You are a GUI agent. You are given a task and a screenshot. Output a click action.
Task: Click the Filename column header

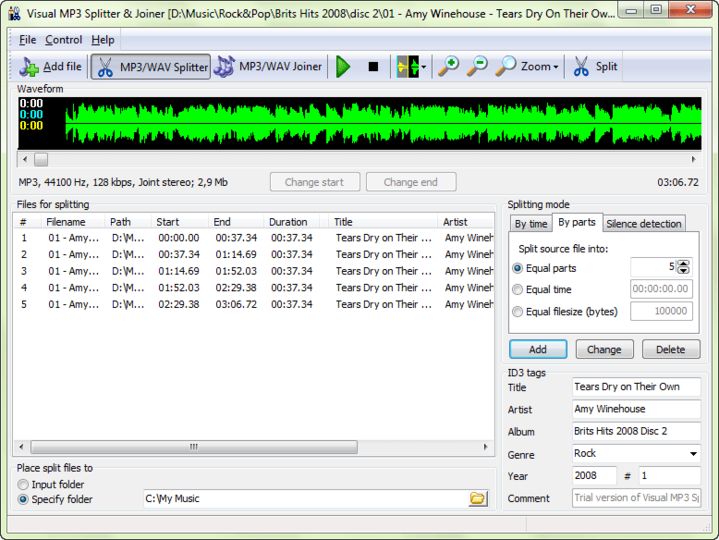click(x=73, y=222)
